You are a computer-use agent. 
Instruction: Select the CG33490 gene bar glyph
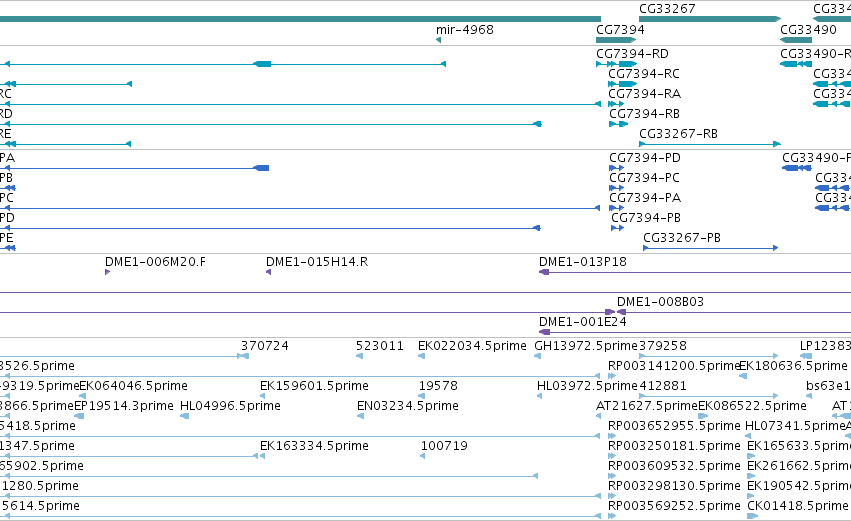click(x=796, y=40)
